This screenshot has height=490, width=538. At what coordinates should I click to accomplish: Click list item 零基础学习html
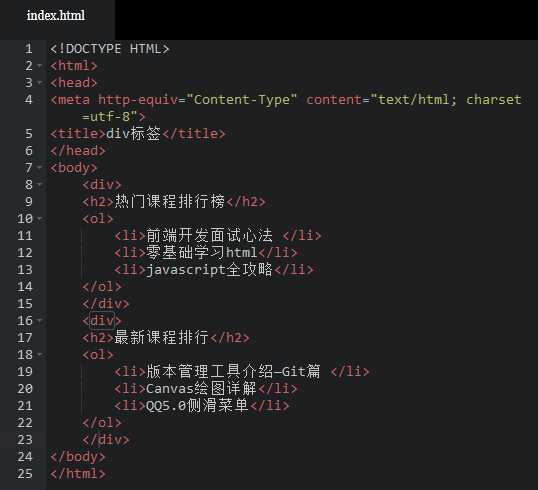point(202,253)
